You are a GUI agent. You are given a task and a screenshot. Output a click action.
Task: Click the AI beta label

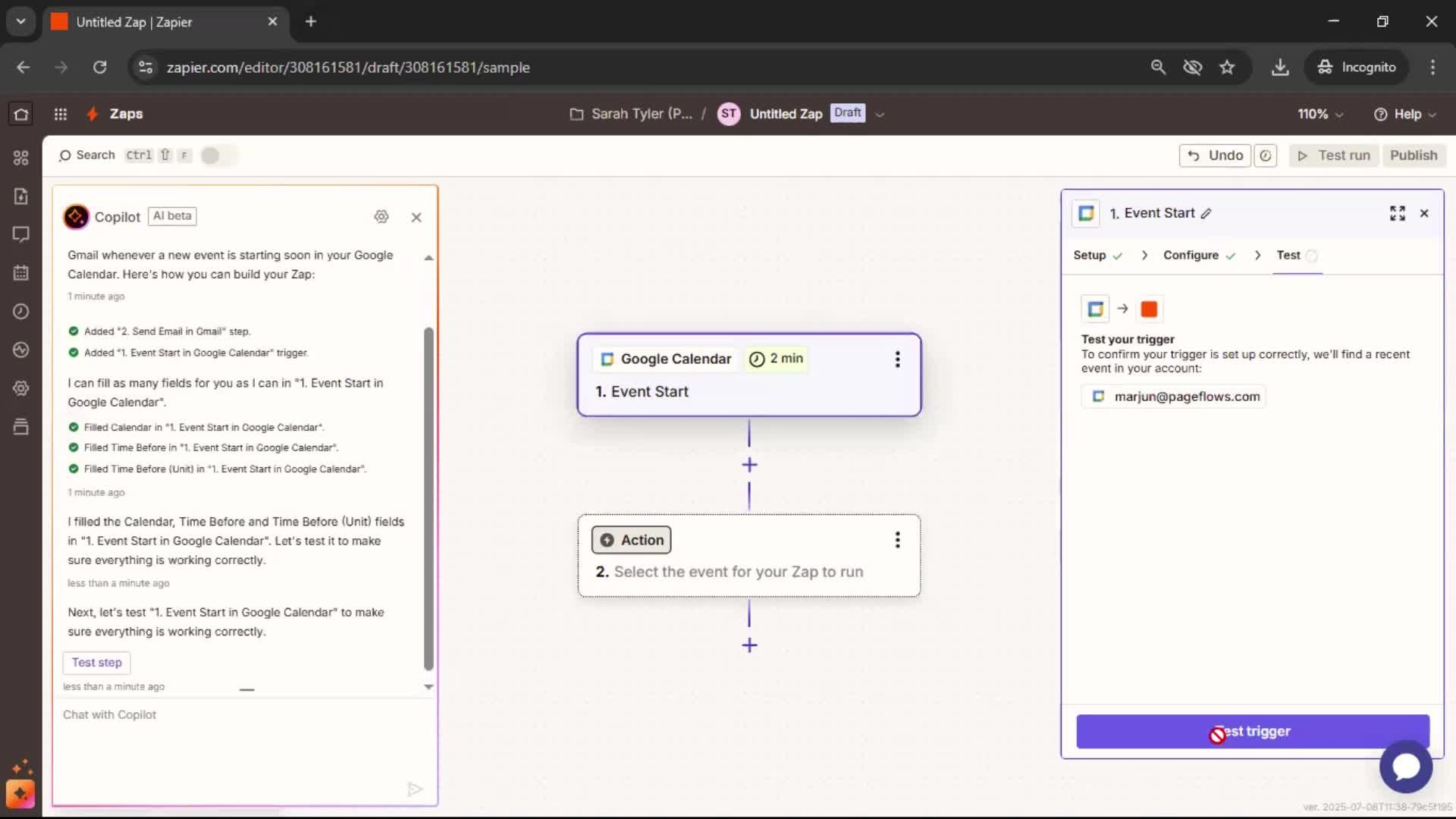pyautogui.click(x=172, y=216)
